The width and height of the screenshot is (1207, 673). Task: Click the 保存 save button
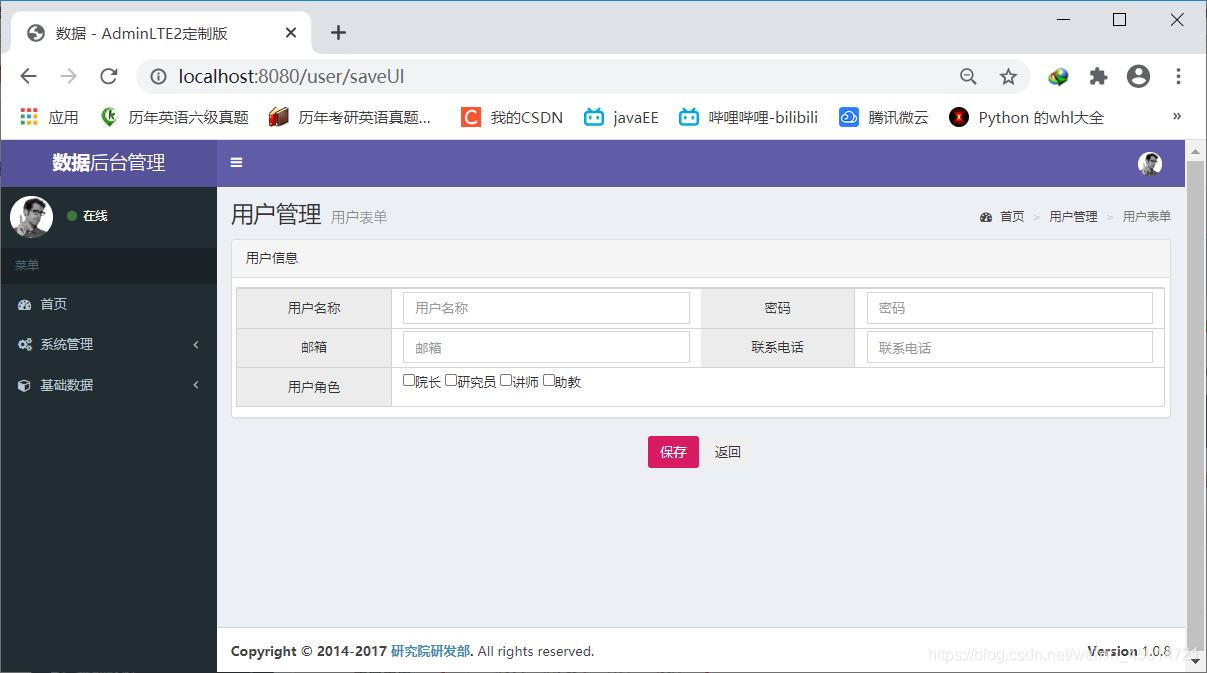click(673, 452)
